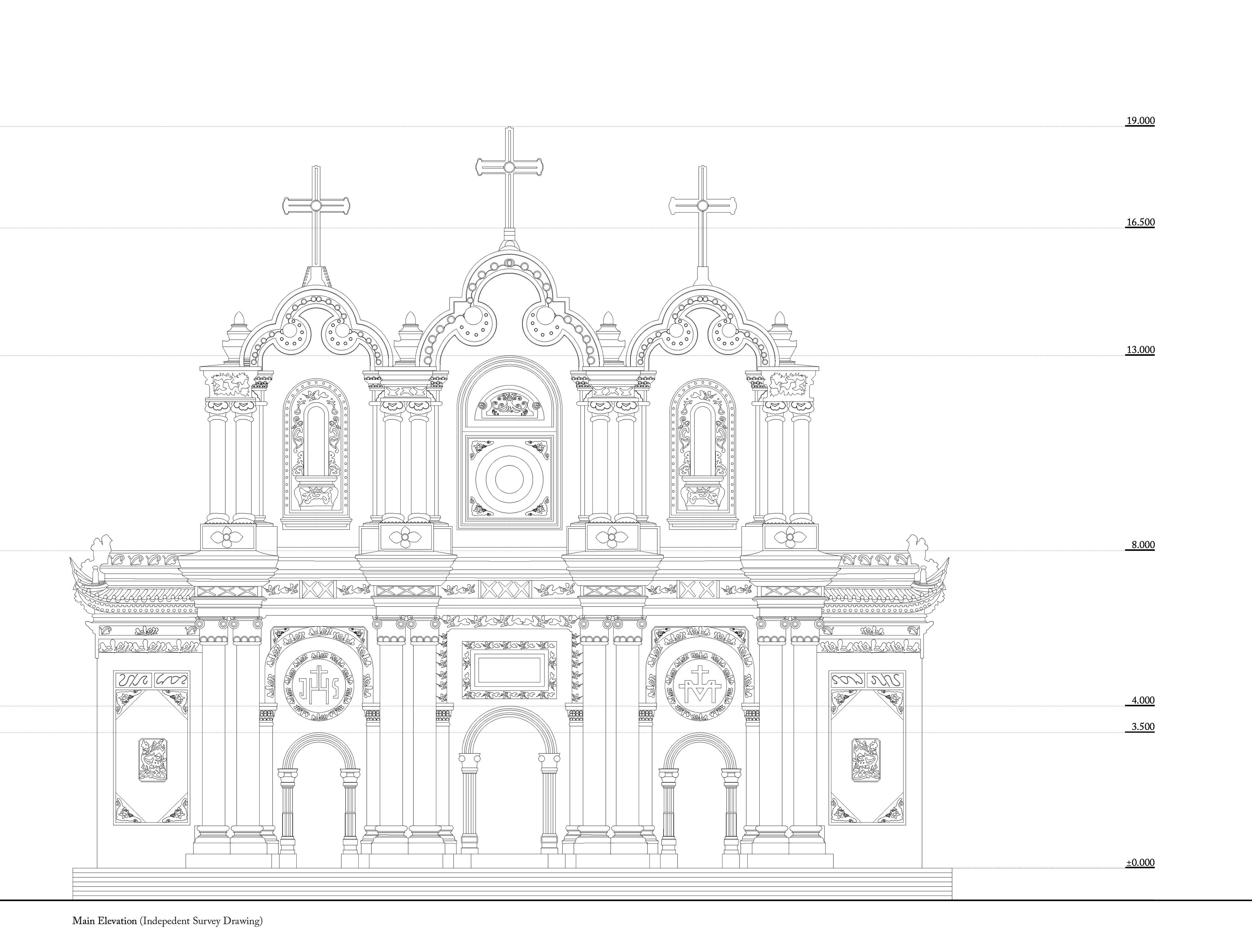Click the 13.000 elevation label
Viewport: 1252px width, 952px height.
pyautogui.click(x=1140, y=350)
